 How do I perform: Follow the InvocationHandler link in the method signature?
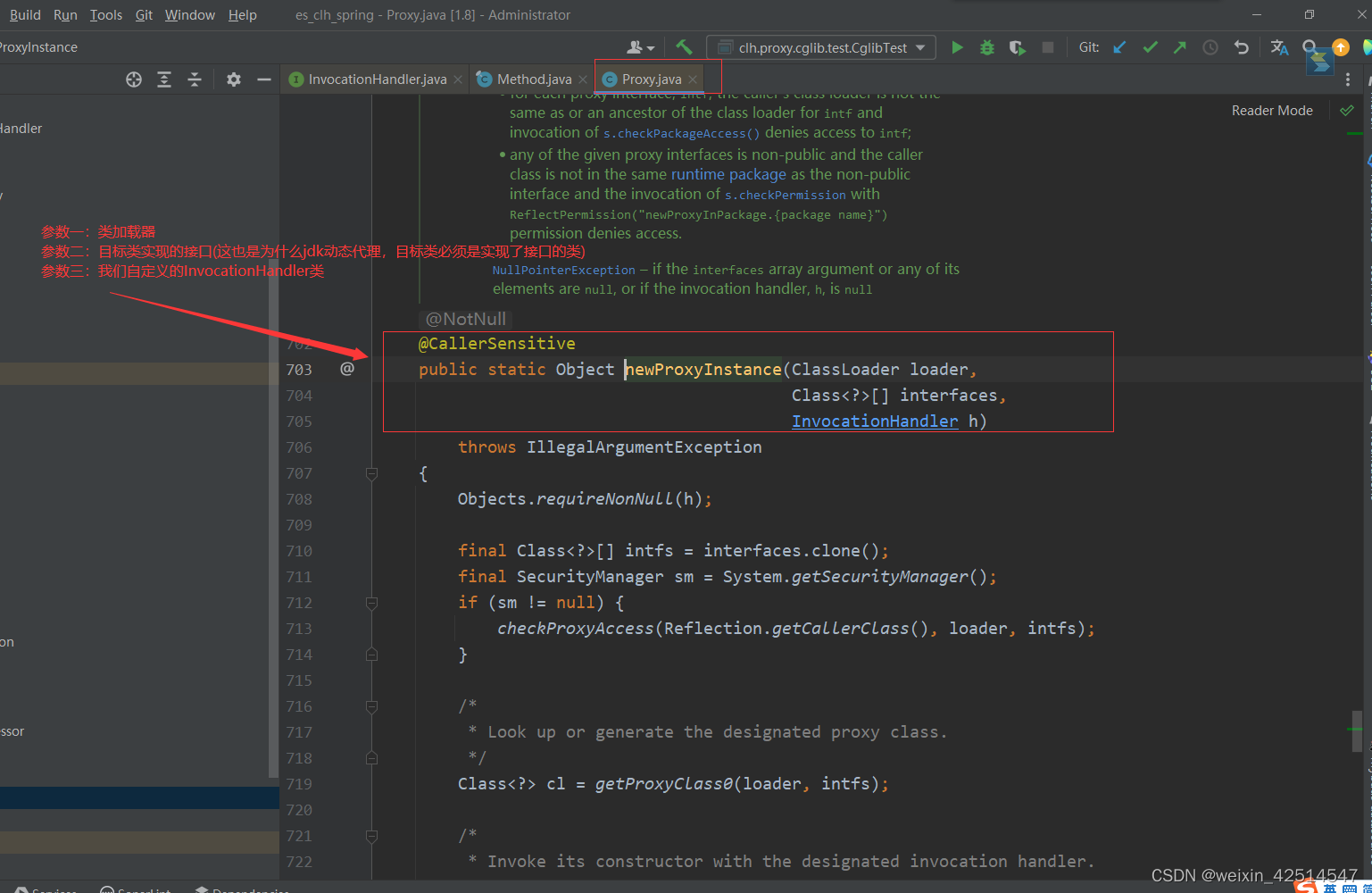[875, 421]
